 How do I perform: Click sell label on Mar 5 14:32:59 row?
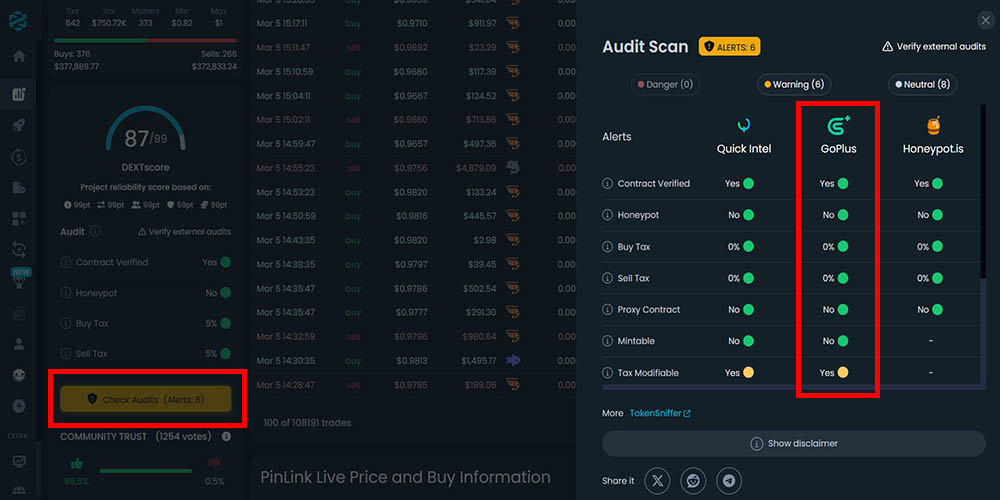tap(353, 337)
